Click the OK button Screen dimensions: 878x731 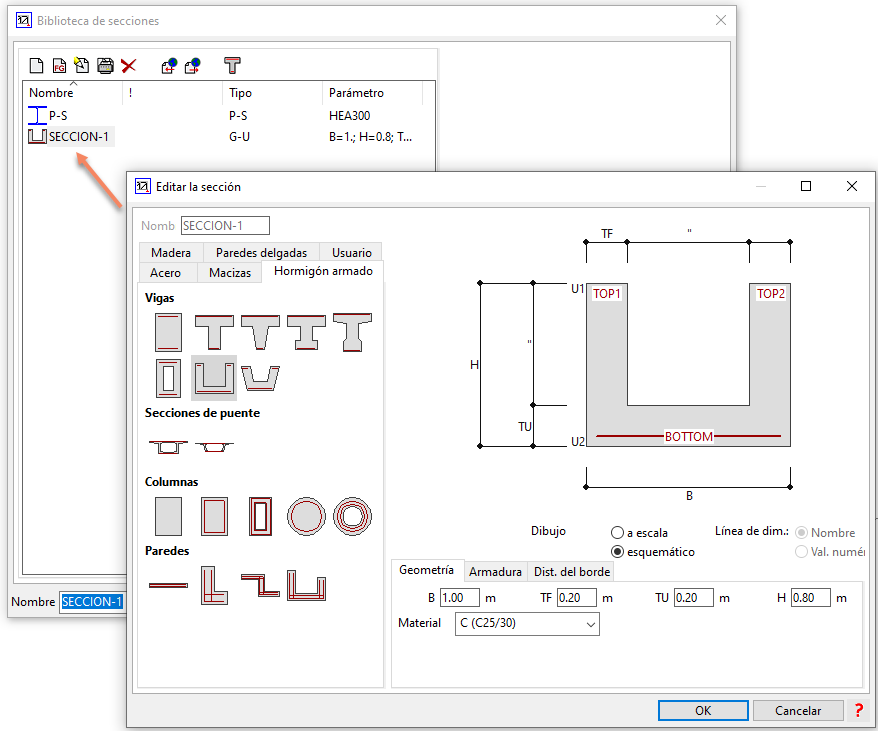coord(703,710)
